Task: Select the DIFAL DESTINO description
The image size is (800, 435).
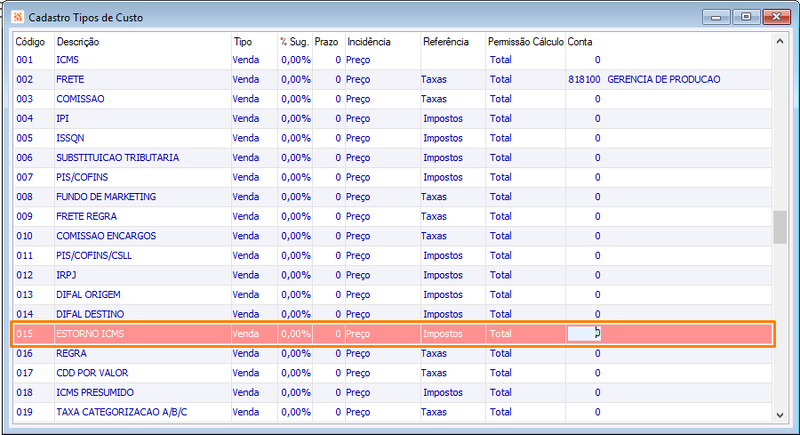Action: click(x=90, y=314)
